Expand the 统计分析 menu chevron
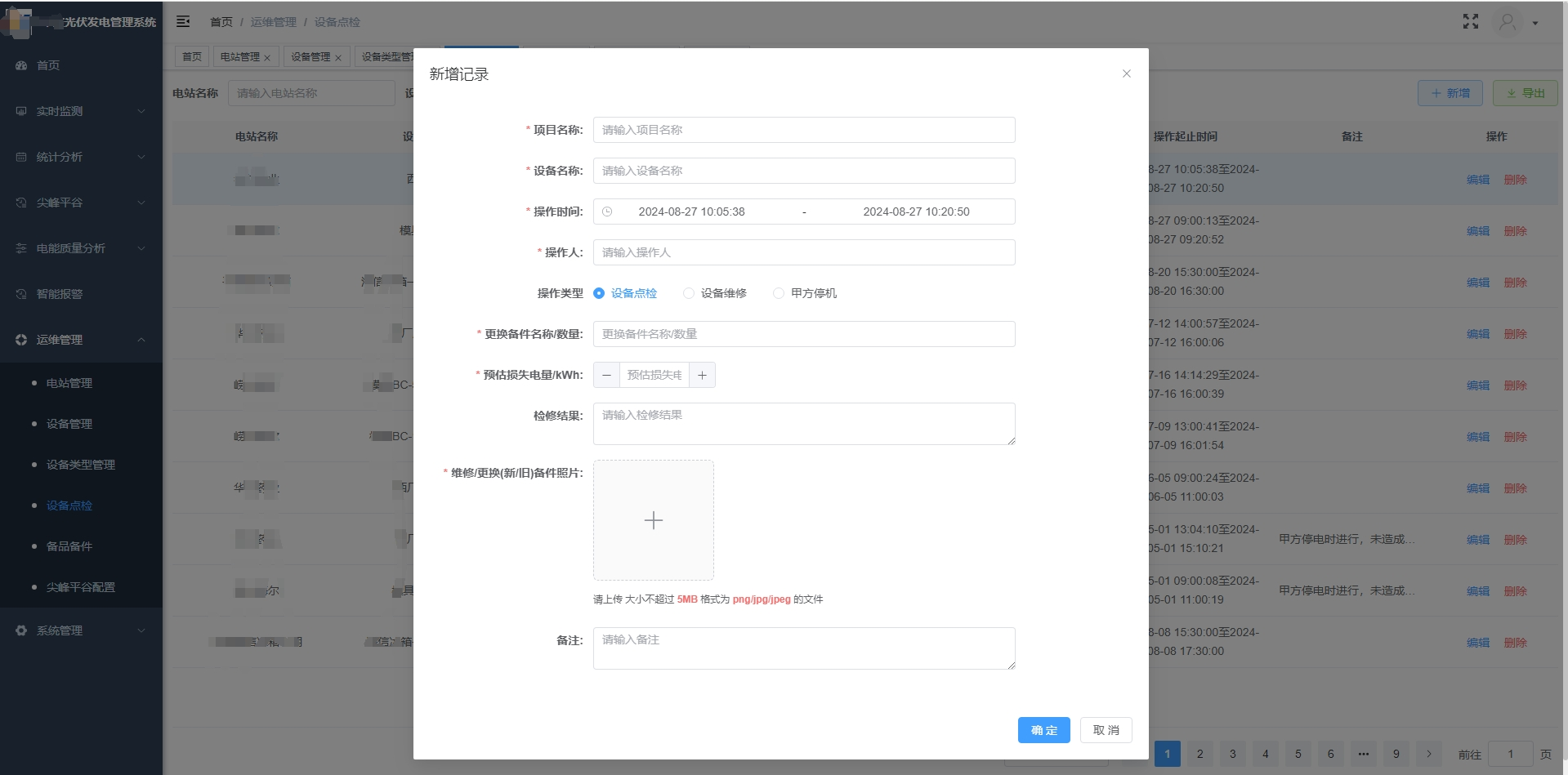The height and width of the screenshot is (775, 1568). pos(141,157)
